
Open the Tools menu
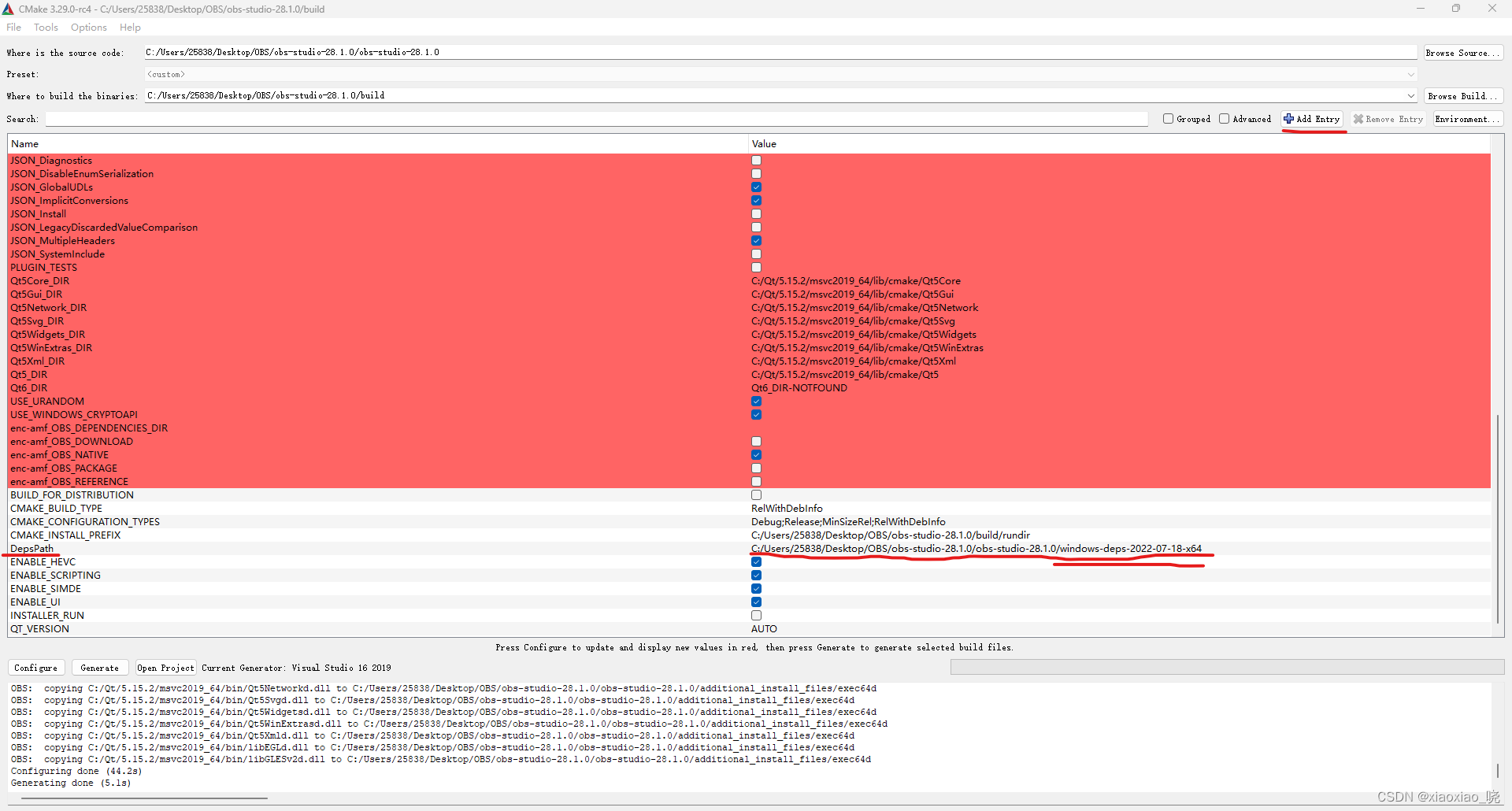[46, 28]
